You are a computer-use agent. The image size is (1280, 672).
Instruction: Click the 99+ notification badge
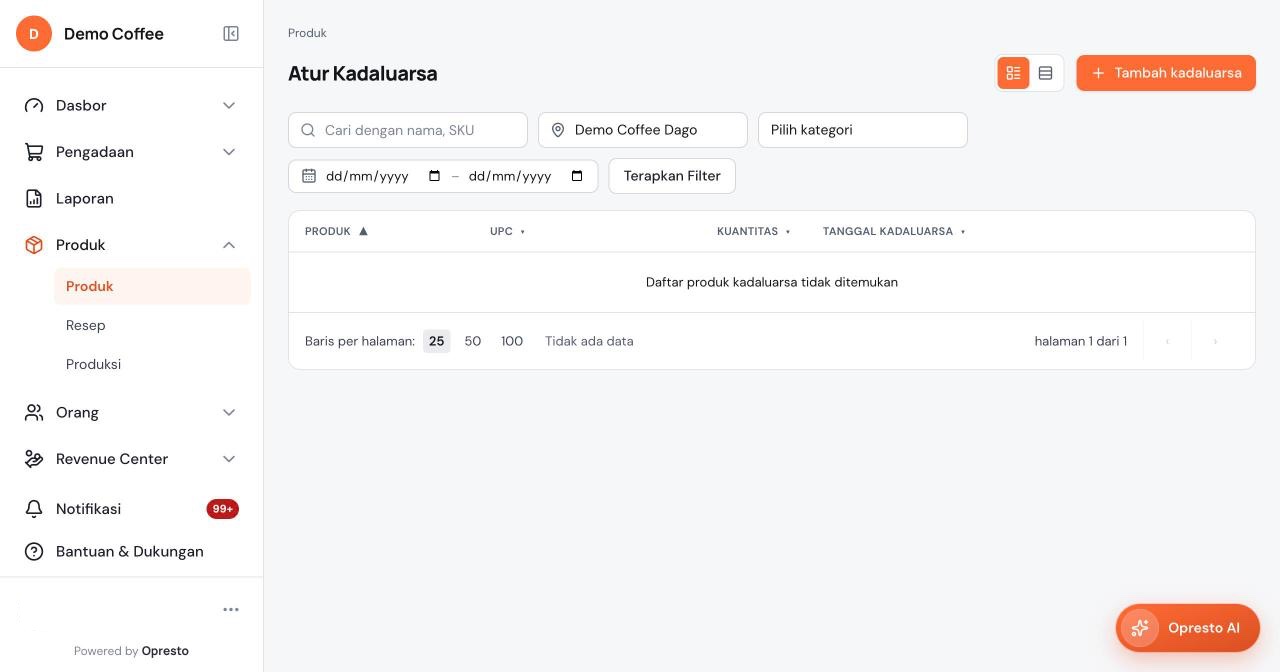click(222, 509)
